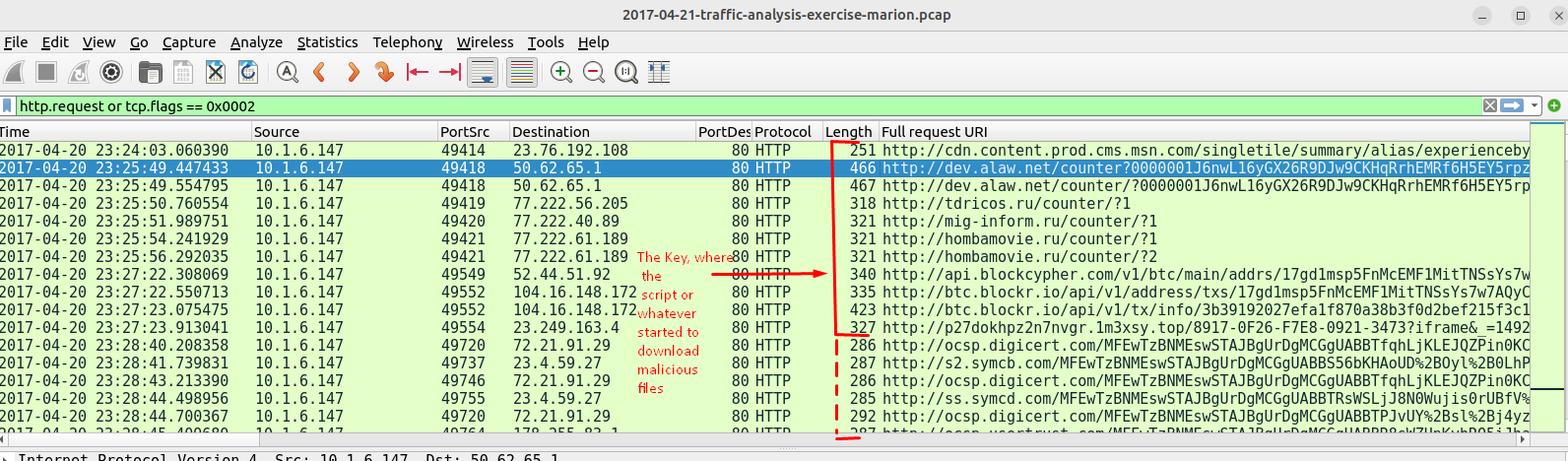This screenshot has height=461, width=1568.
Task: Select the s2.symcb.com packet row
Action: (x=765, y=363)
